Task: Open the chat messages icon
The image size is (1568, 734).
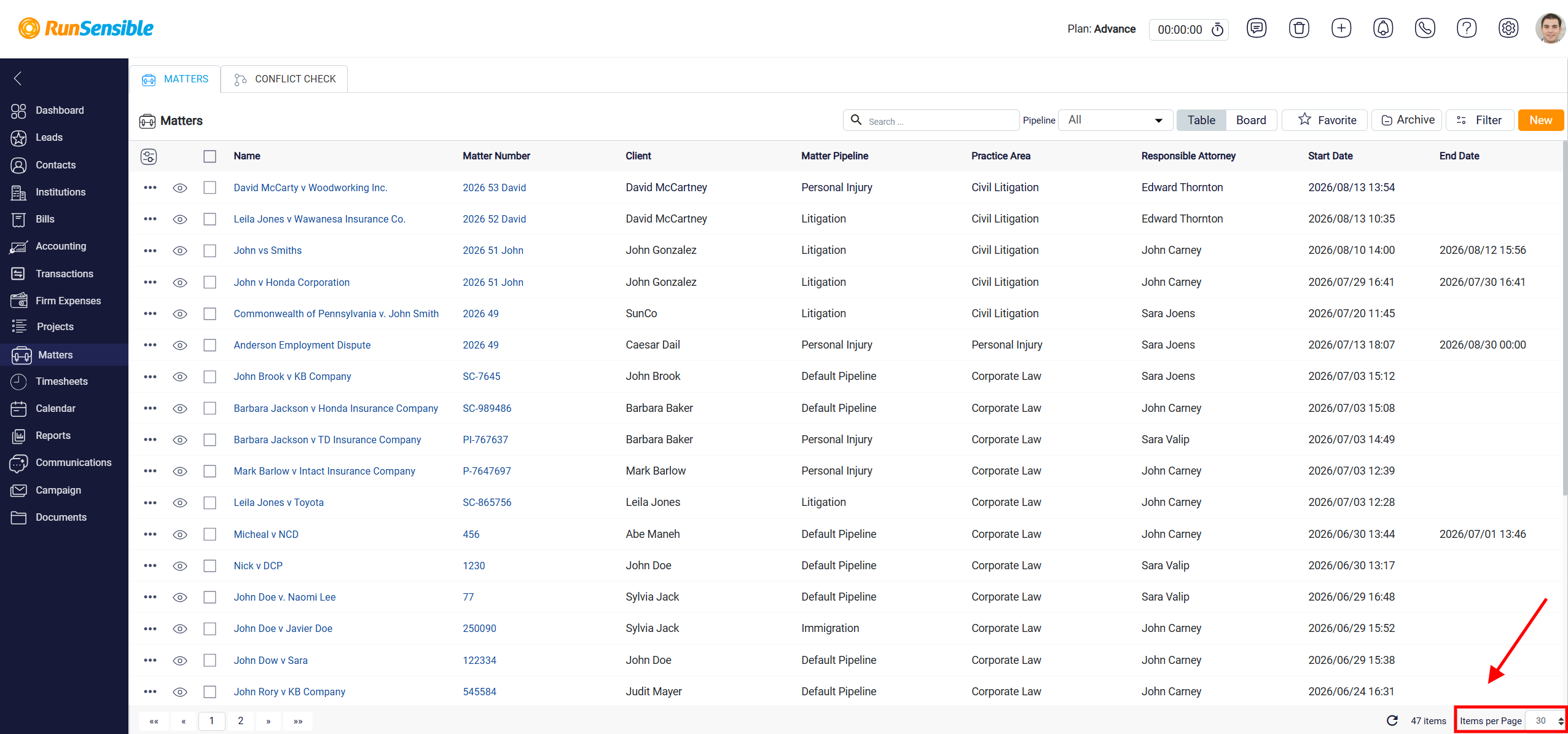Action: (x=1256, y=28)
